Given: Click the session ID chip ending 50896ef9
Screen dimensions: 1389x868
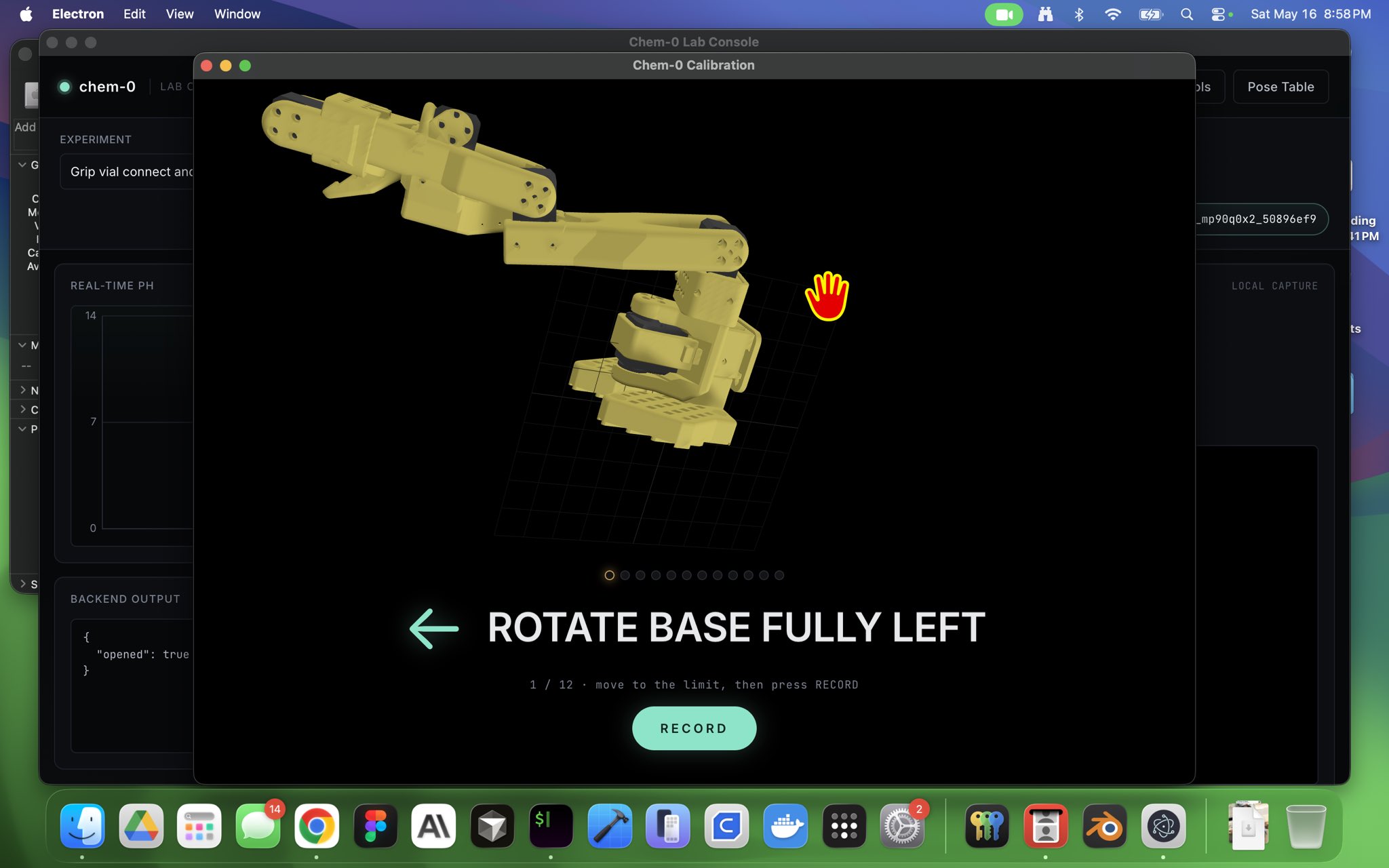Looking at the screenshot, I should [x=1260, y=219].
